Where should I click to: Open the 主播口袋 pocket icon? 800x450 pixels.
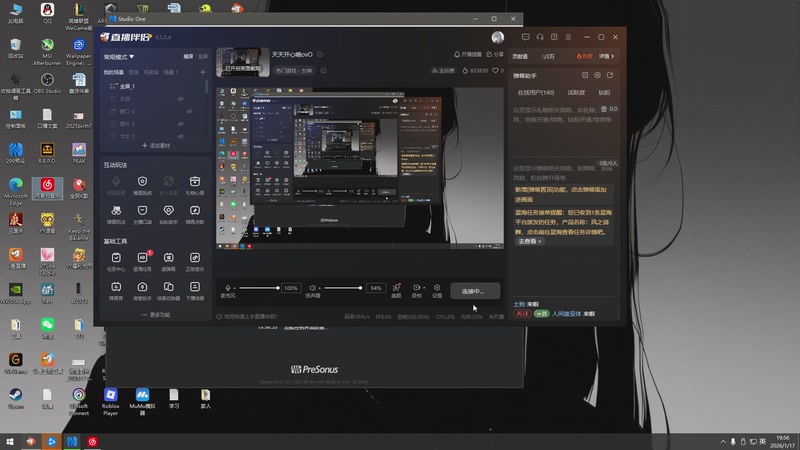coord(142,210)
